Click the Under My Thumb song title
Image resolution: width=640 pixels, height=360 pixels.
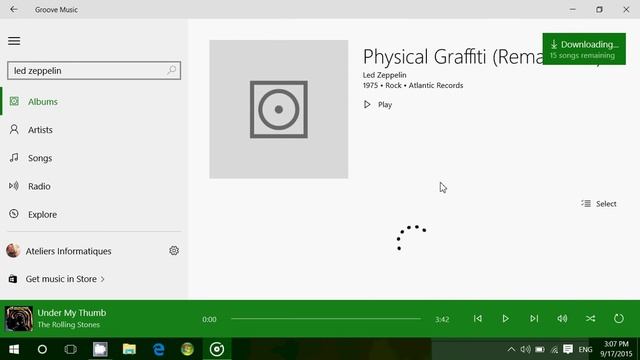pyautogui.click(x=72, y=313)
